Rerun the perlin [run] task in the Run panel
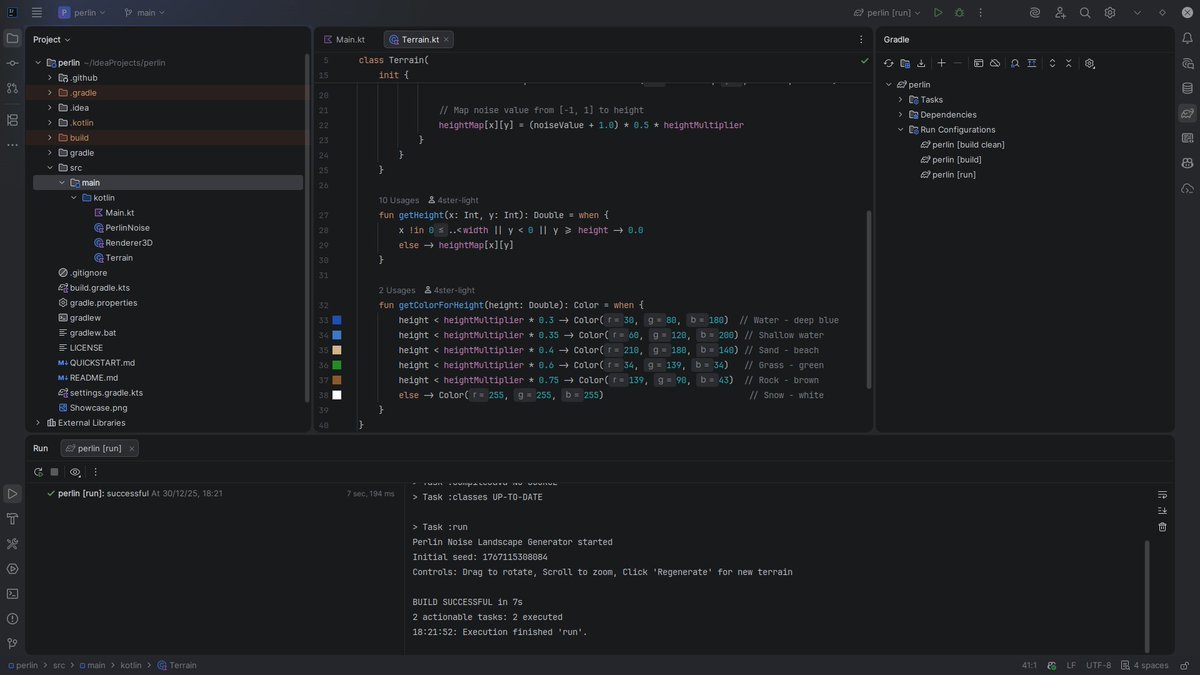 click(38, 472)
